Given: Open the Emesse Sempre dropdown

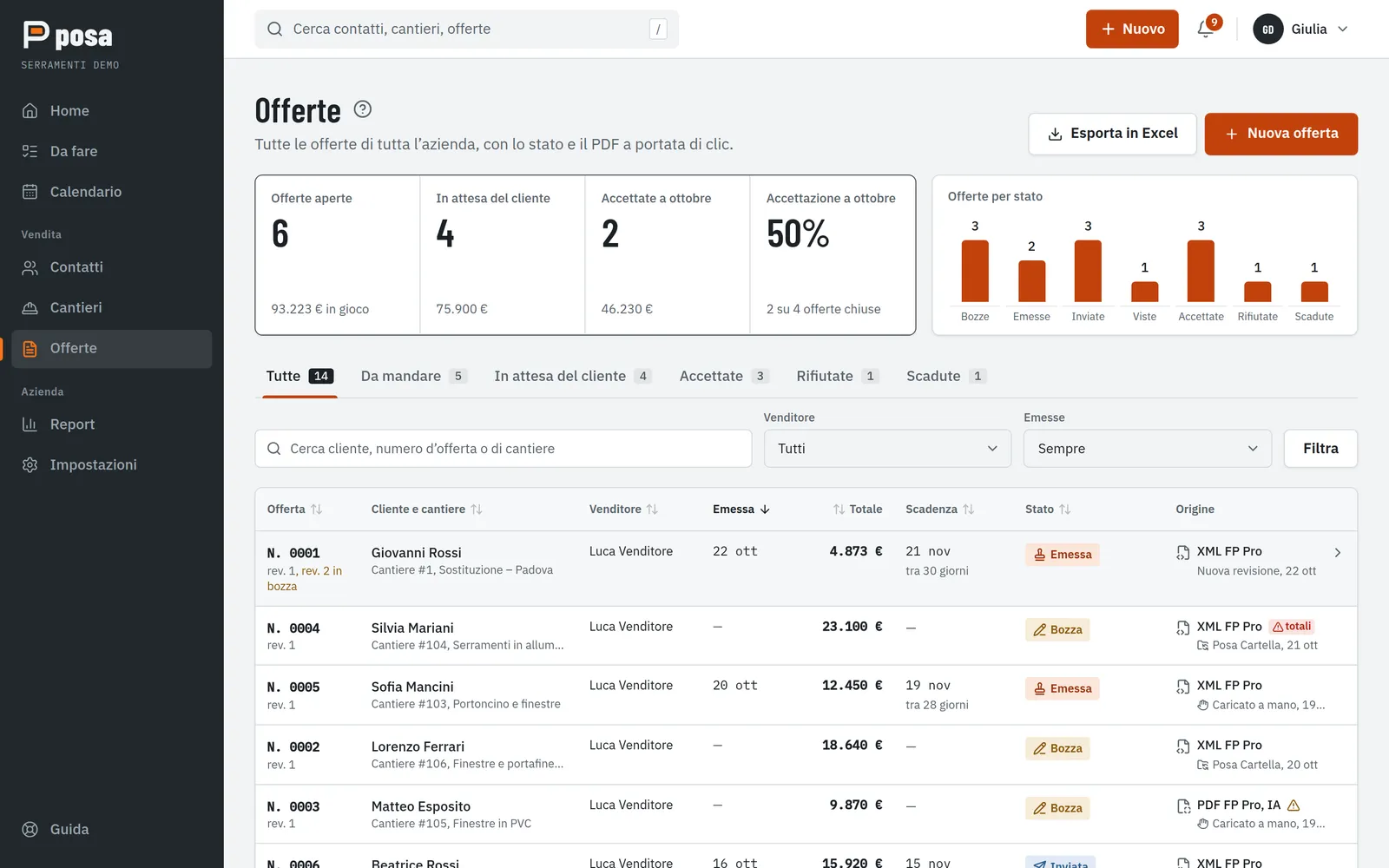Looking at the screenshot, I should (1147, 449).
